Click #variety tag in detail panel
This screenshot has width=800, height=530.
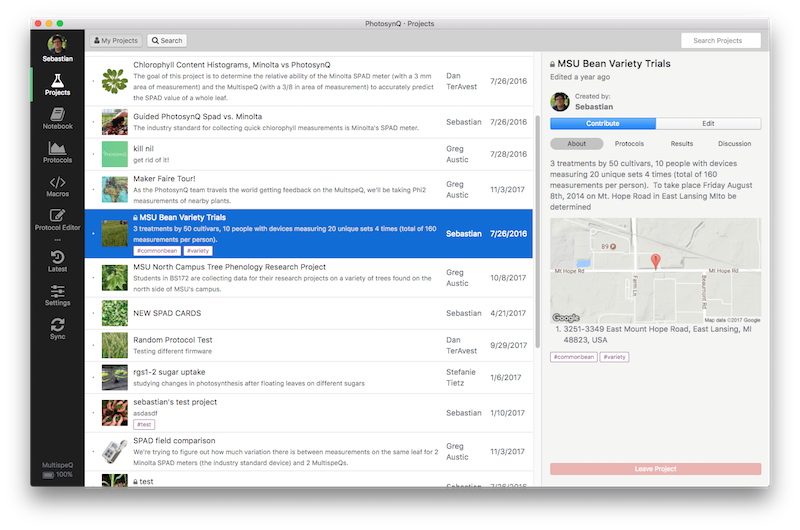point(614,357)
